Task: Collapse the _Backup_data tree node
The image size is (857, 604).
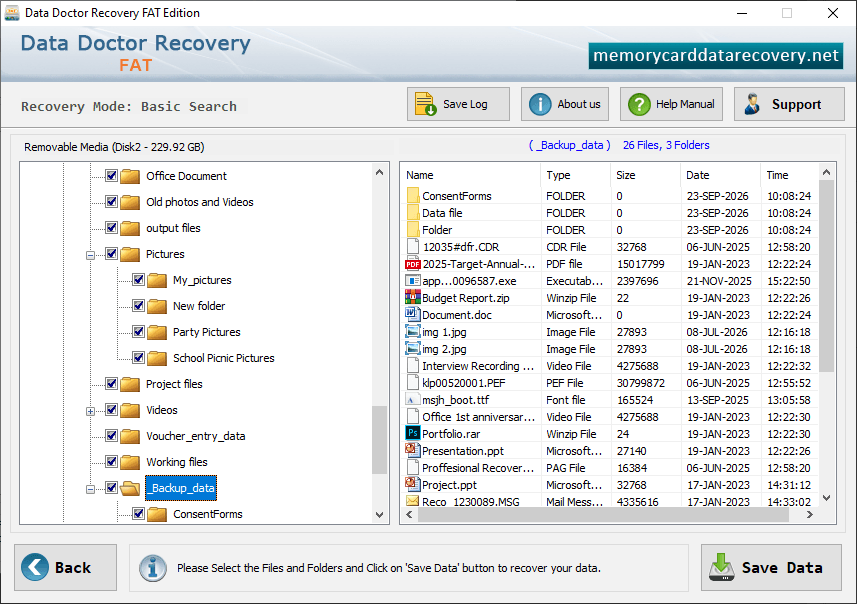Action: [90, 489]
